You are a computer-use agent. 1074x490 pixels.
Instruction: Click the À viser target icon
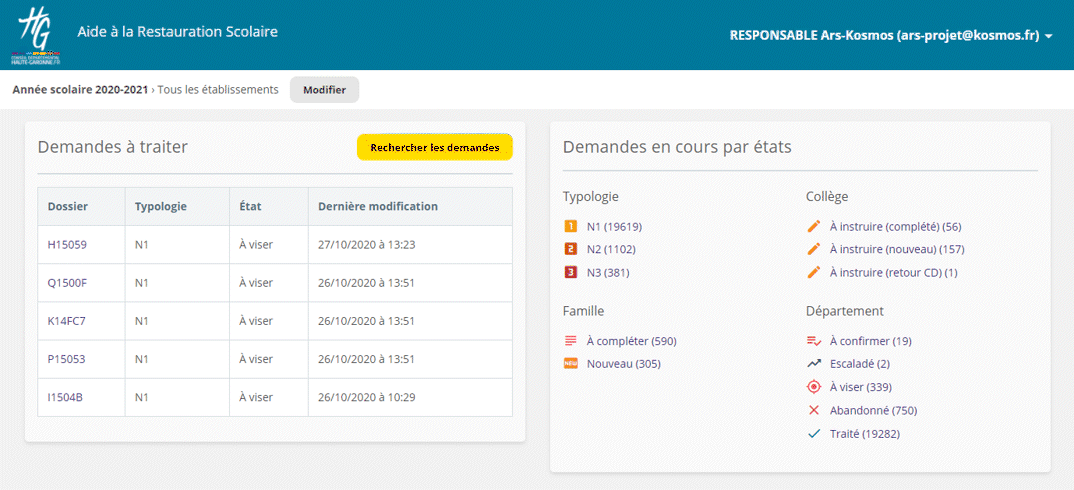pos(814,387)
